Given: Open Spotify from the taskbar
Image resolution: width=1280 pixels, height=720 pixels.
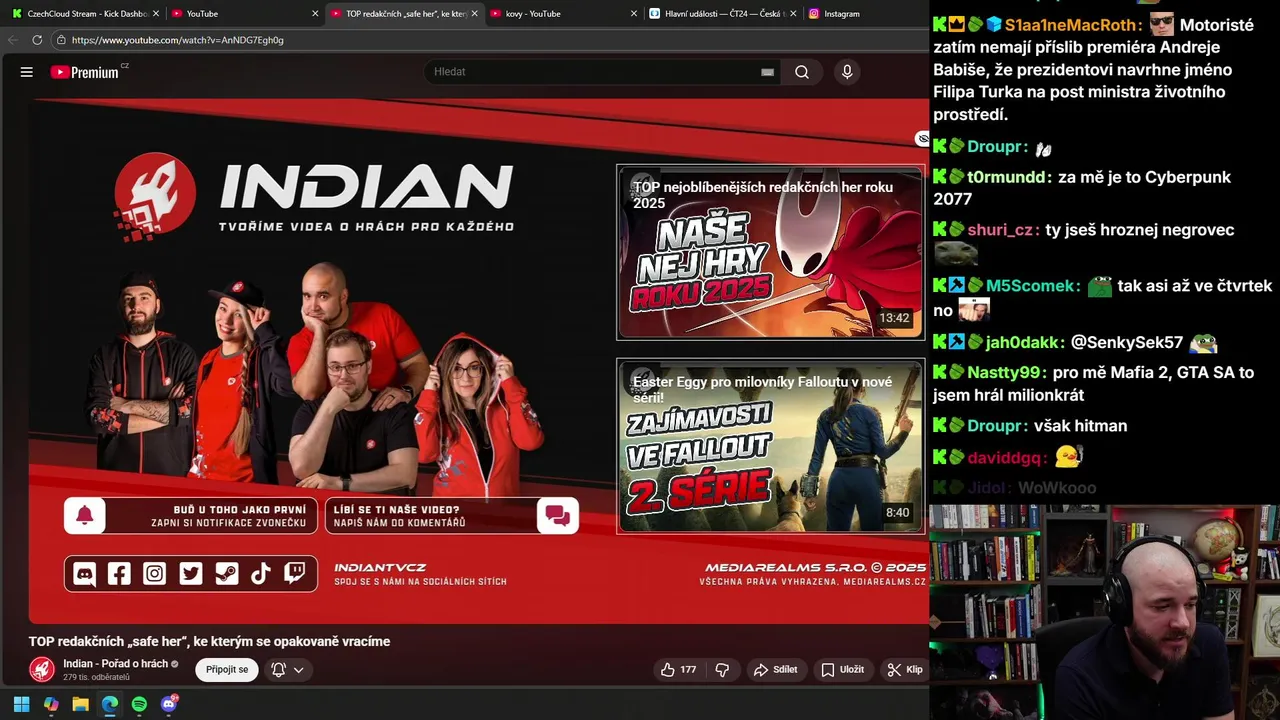Looking at the screenshot, I should pos(139,704).
